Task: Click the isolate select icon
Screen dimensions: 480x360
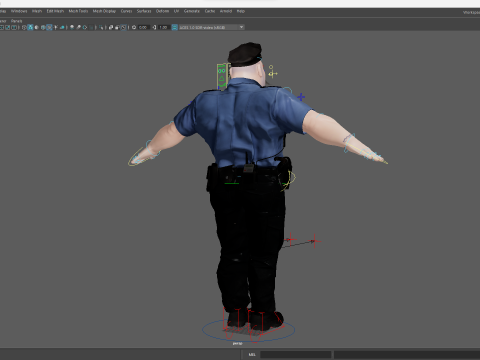Action: 101,27
